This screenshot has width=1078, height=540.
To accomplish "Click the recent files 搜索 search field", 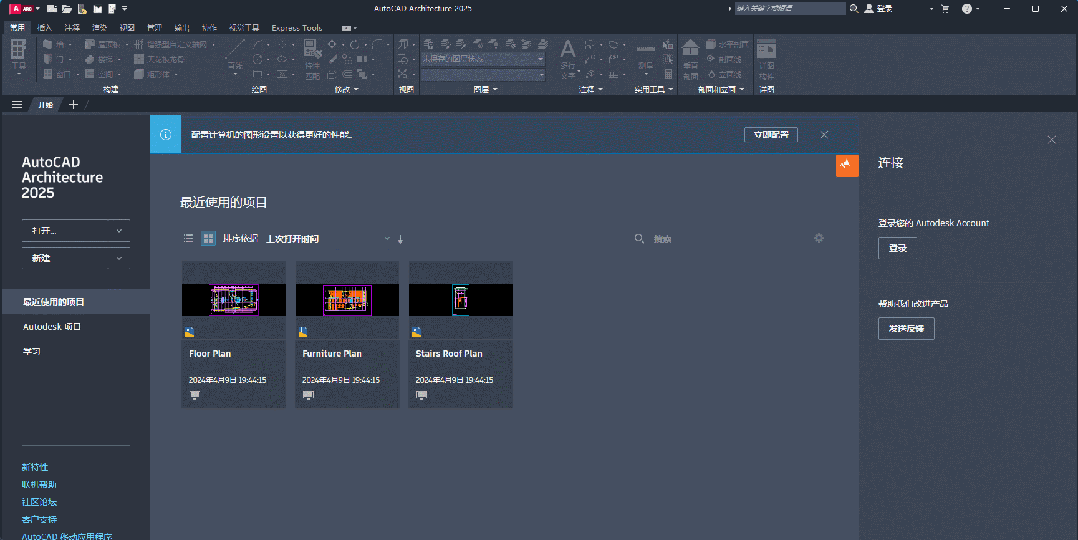I will [715, 239].
